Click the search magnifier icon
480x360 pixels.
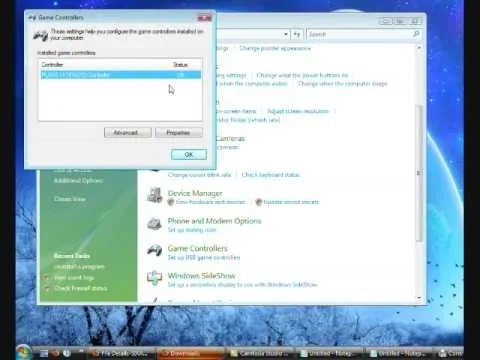[416, 34]
